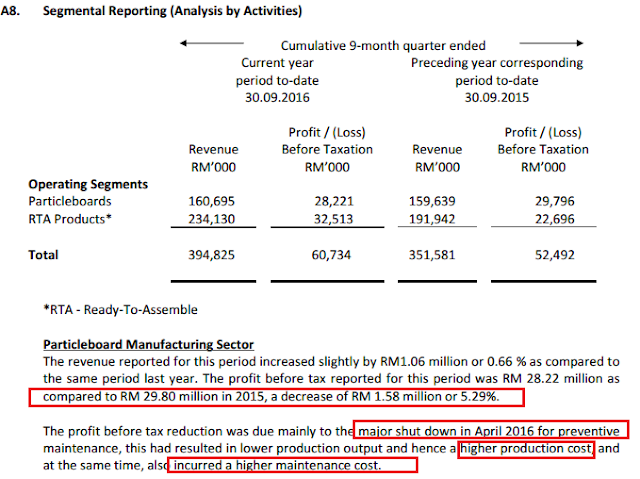Screen dimensions: 640x479
Task: Select the 351,581 preceding year total revenue
Action: coord(432,255)
